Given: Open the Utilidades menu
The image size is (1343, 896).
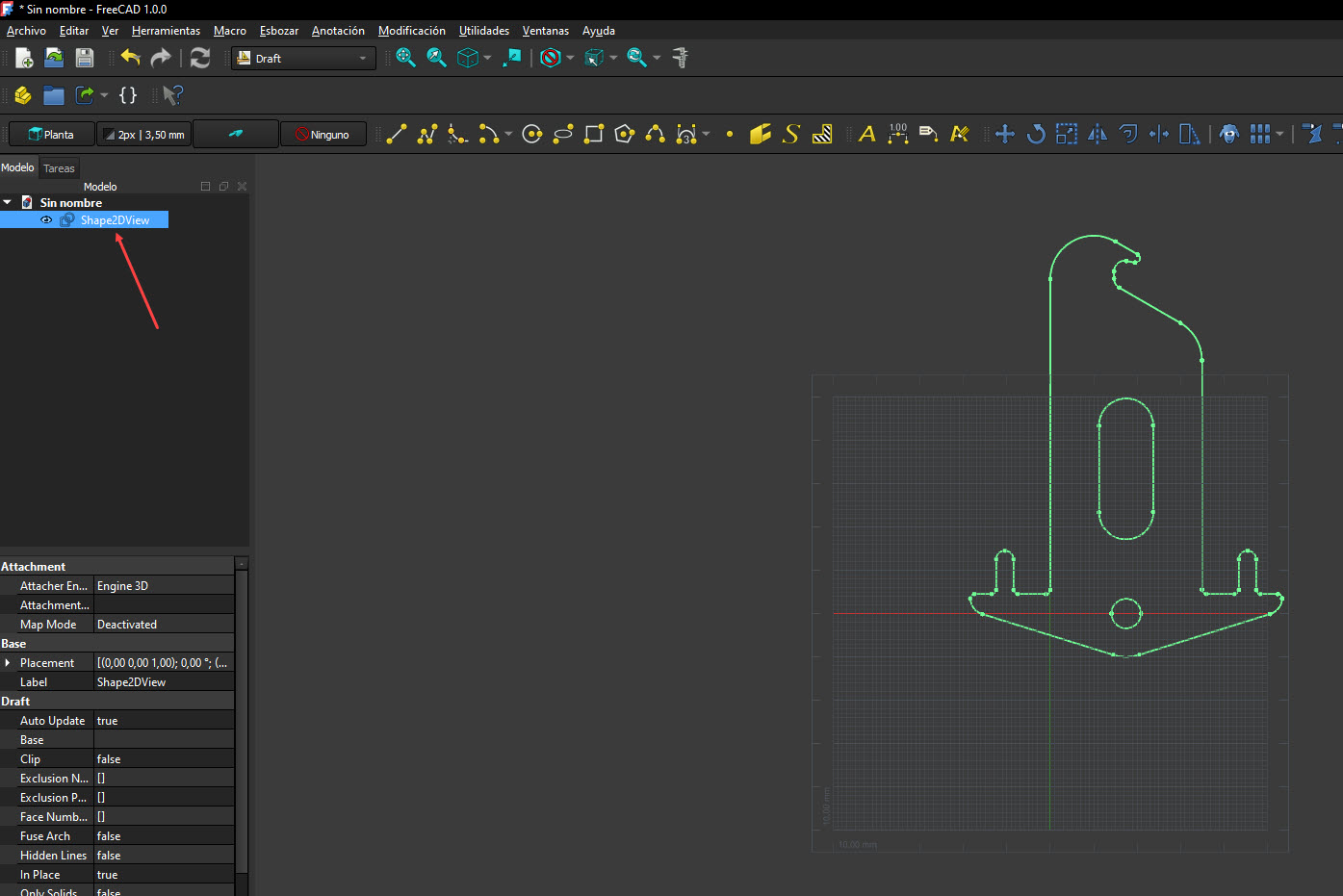Looking at the screenshot, I should tap(484, 31).
